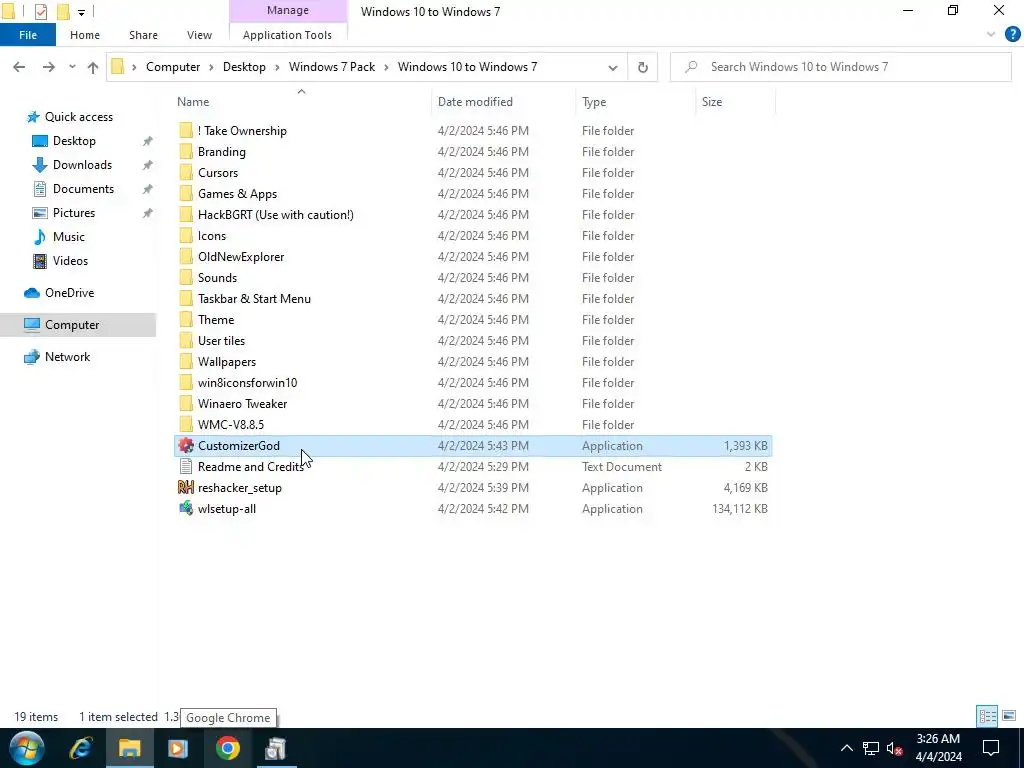Sort files by the Name column
The width and height of the screenshot is (1024, 768).
(193, 102)
